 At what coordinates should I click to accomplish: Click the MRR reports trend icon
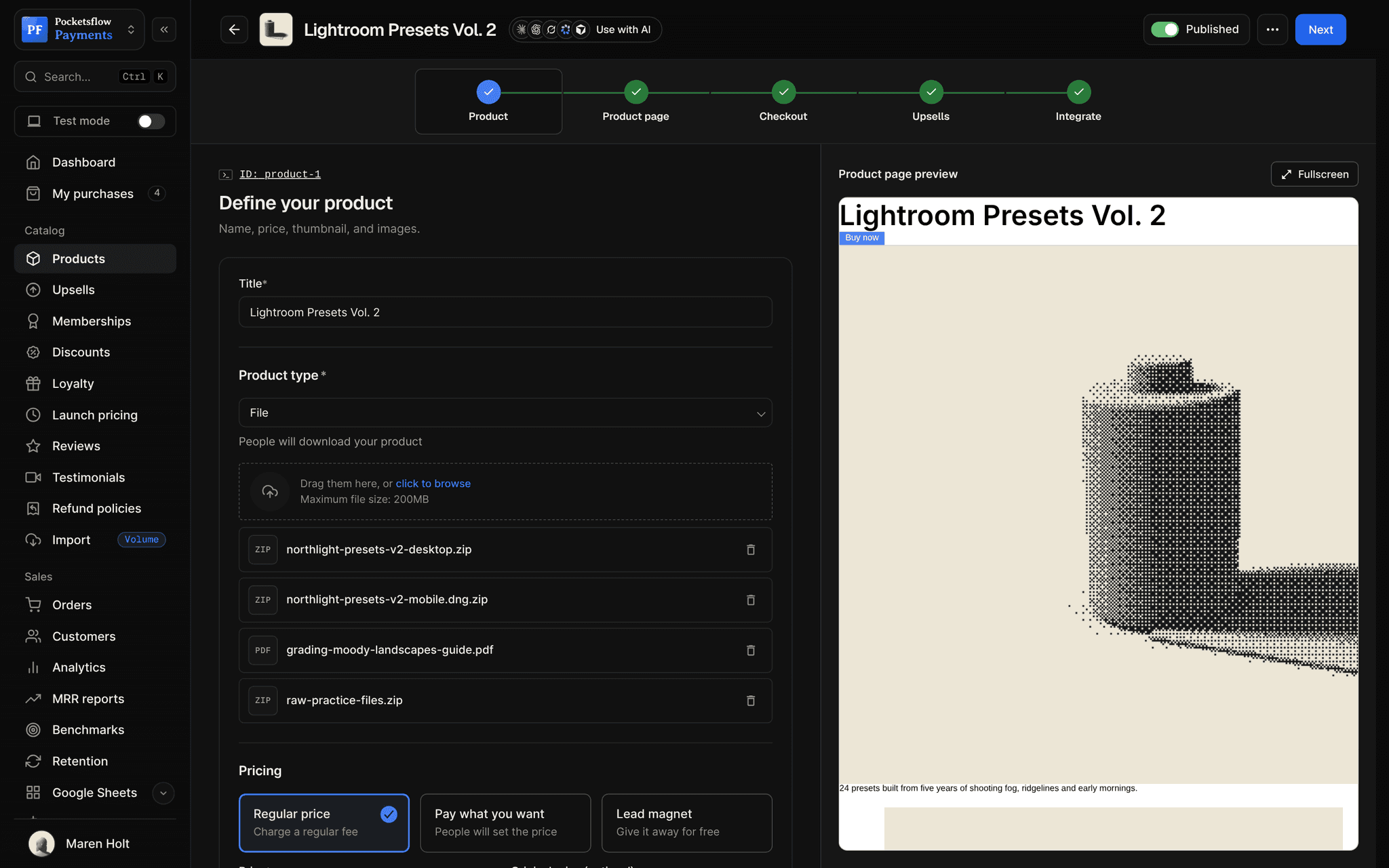(33, 698)
